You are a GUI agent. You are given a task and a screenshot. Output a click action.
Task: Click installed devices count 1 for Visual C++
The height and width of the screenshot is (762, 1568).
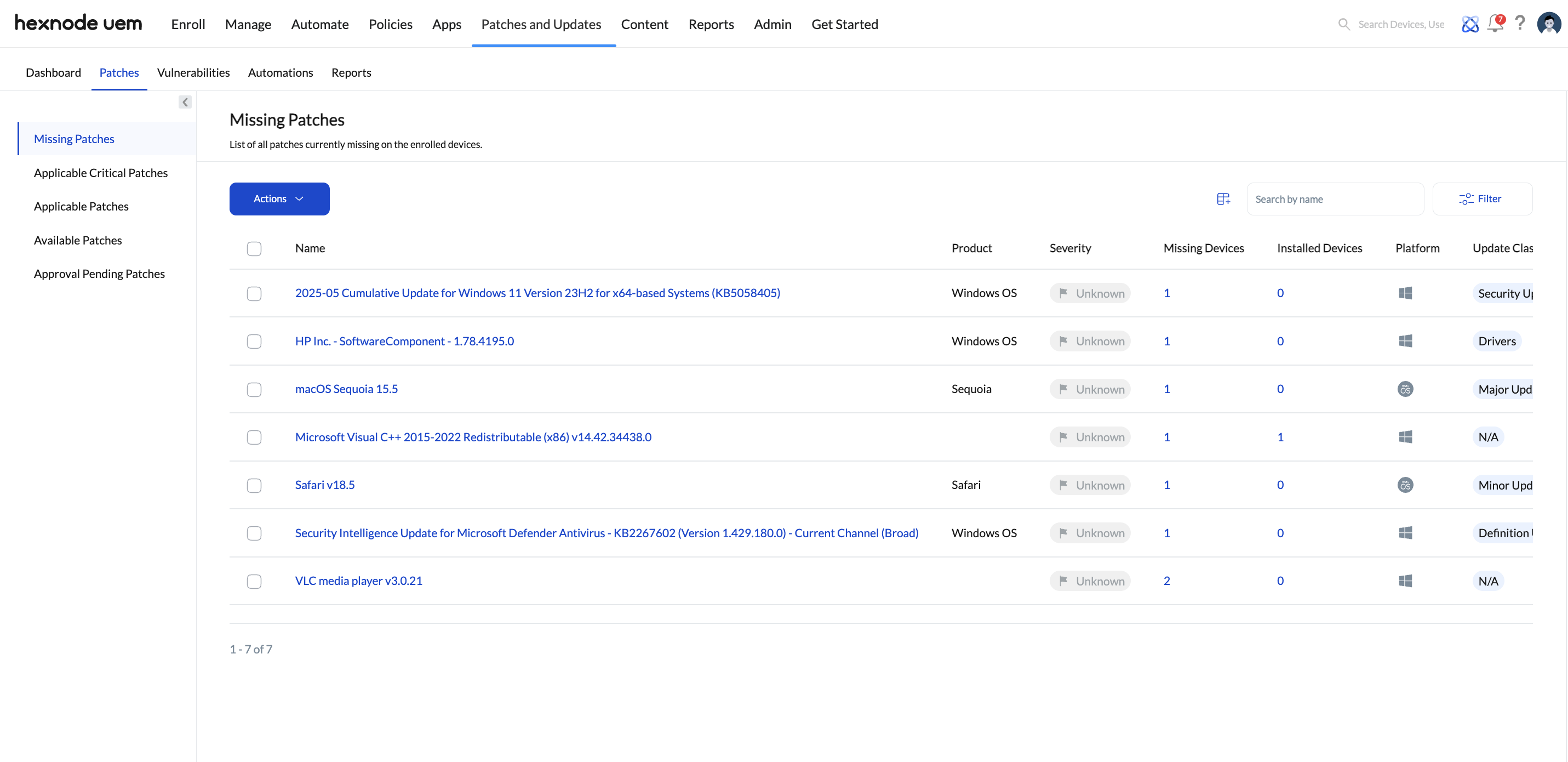pyautogui.click(x=1280, y=437)
